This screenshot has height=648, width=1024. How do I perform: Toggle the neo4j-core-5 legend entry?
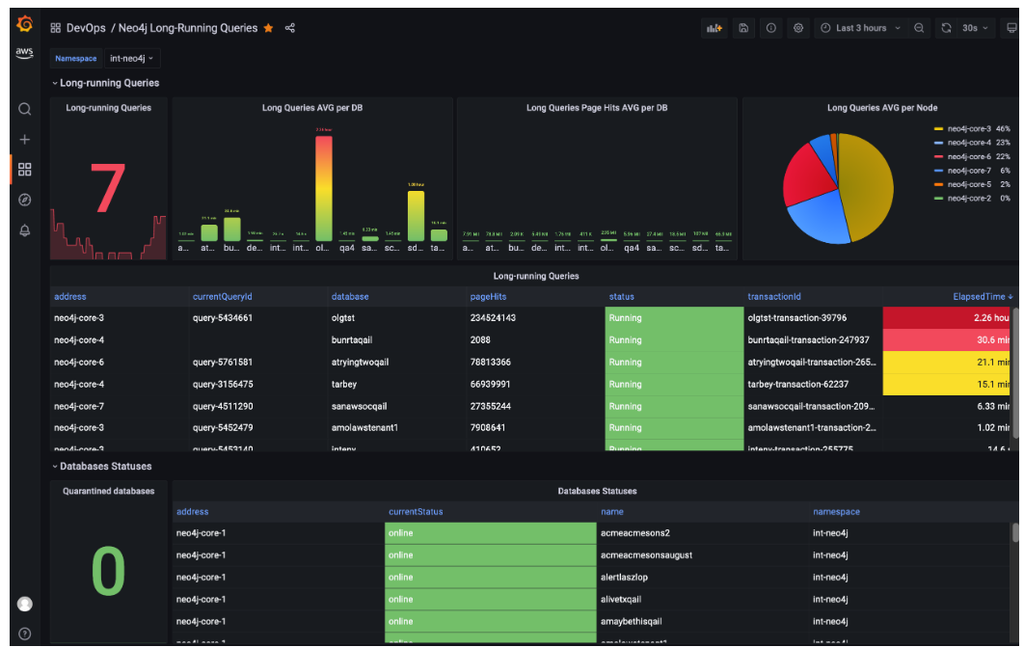pos(969,184)
